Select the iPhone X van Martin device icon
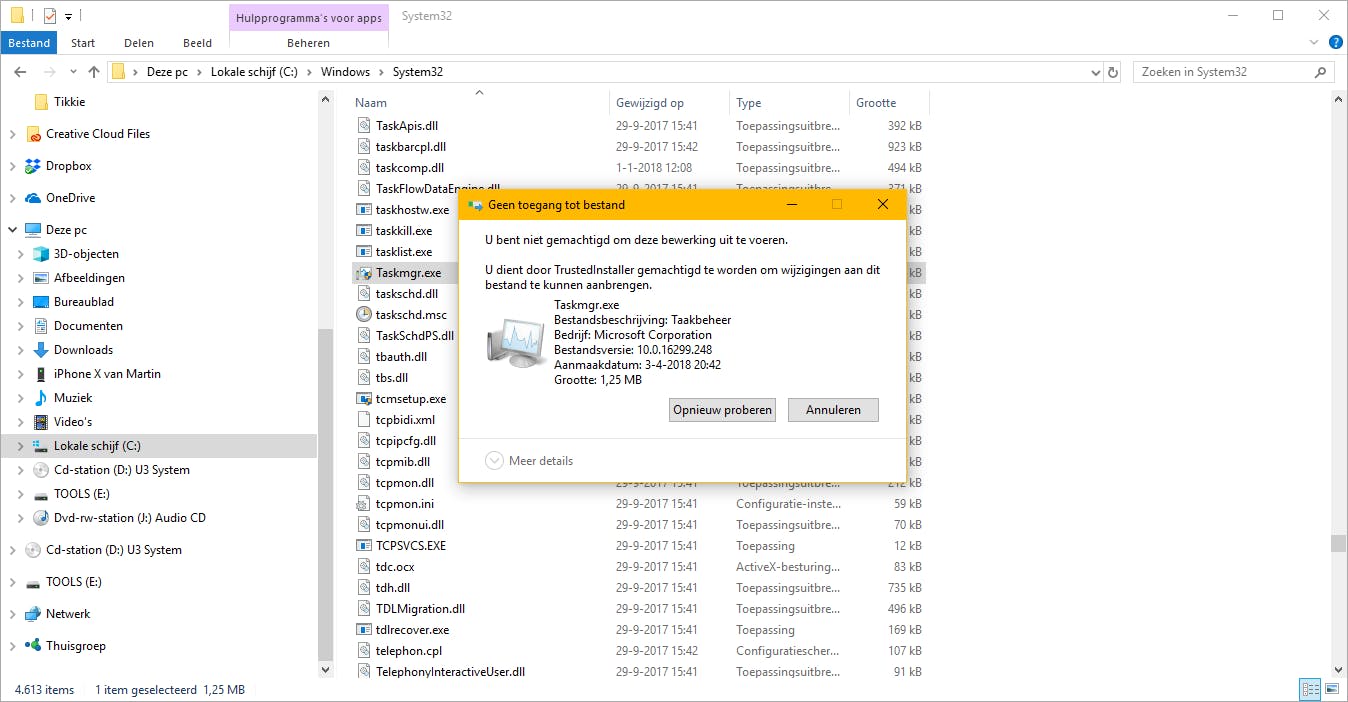Image resolution: width=1348 pixels, height=702 pixels. click(41, 374)
